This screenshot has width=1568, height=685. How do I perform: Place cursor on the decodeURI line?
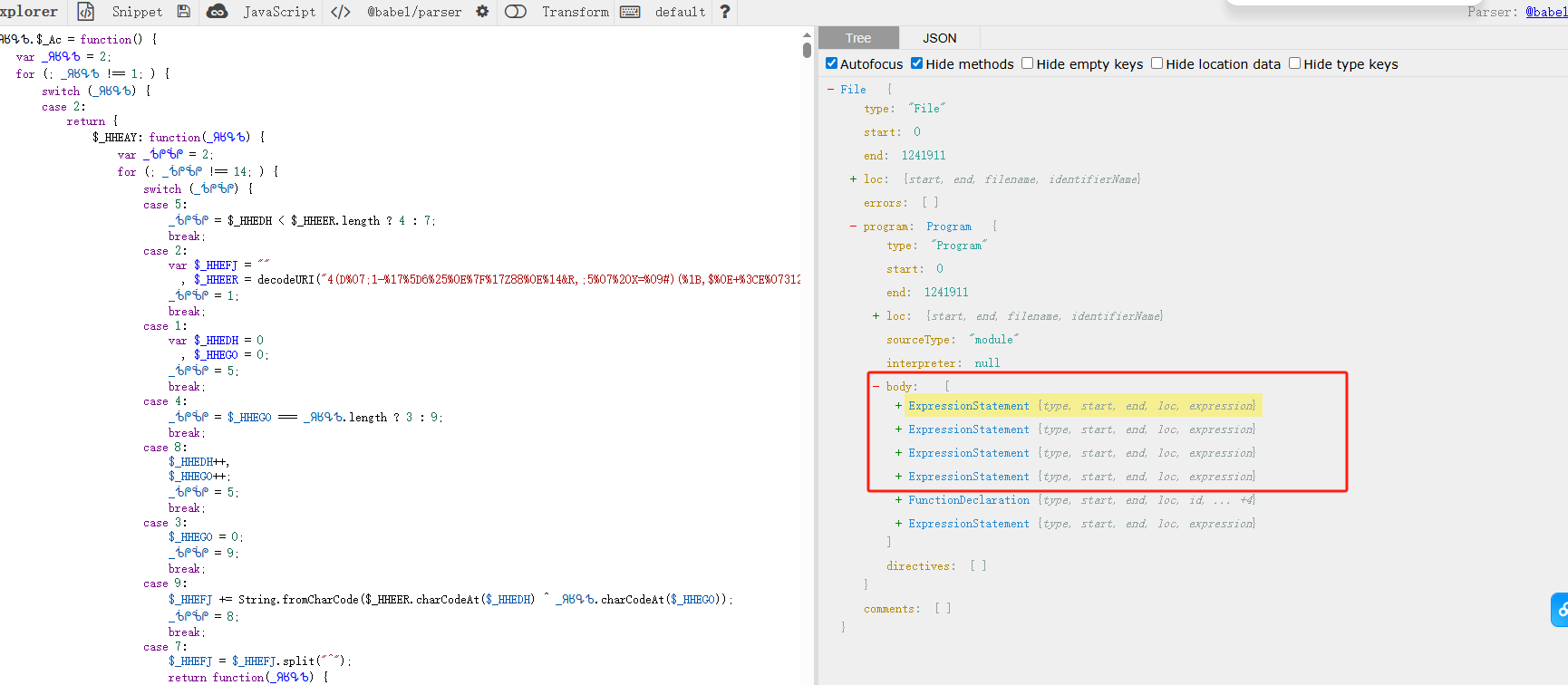pyautogui.click(x=490, y=280)
